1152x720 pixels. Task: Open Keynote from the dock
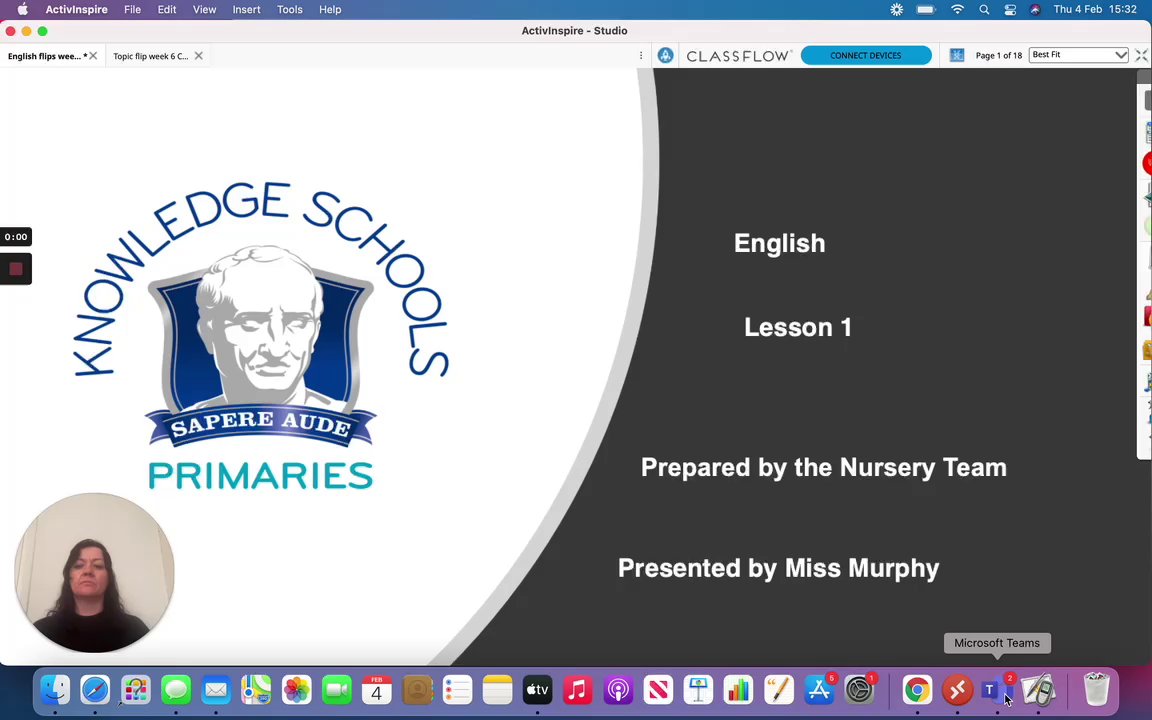pos(699,690)
